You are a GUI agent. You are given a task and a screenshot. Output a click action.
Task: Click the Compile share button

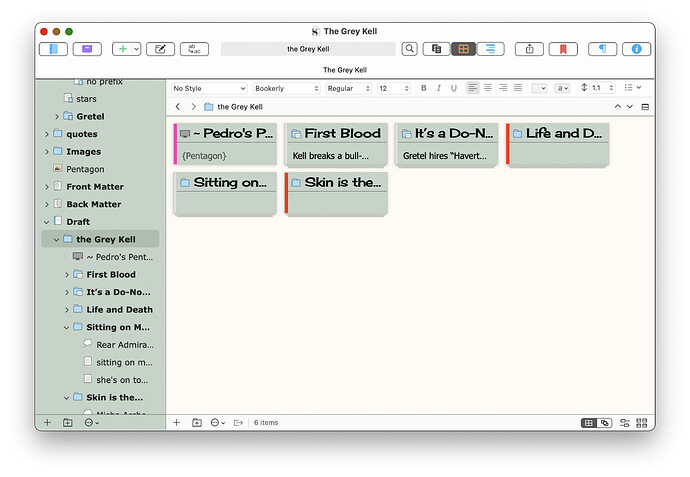(529, 49)
